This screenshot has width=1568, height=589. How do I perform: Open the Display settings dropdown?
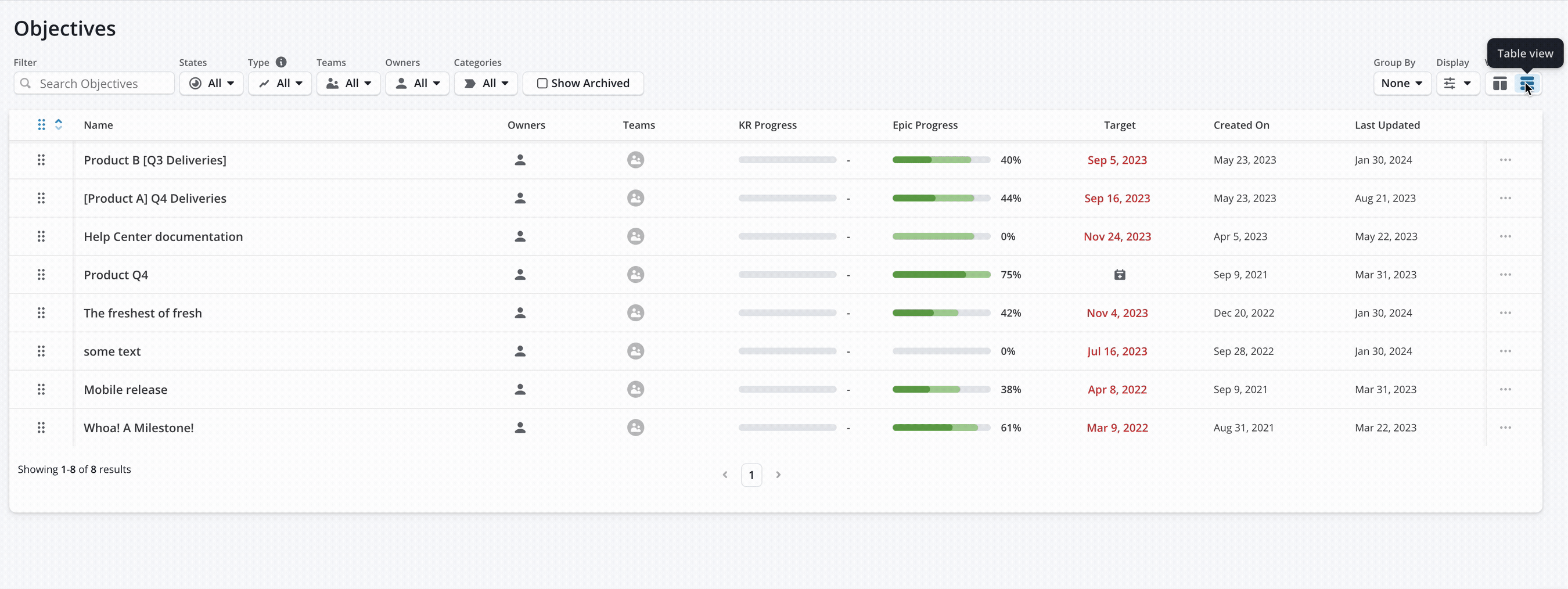1457,84
